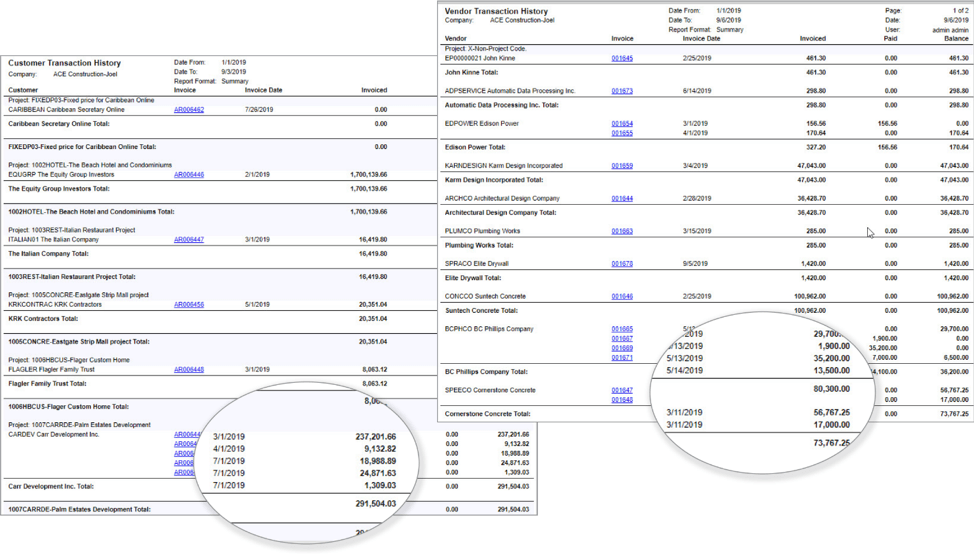Open Karm Design invoice link 001659
The width and height of the screenshot is (974, 554).
click(x=622, y=166)
